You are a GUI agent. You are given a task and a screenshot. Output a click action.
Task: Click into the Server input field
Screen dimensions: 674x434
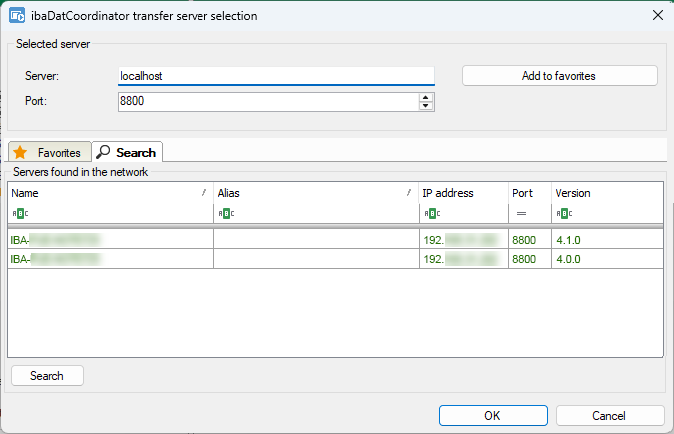(276, 76)
